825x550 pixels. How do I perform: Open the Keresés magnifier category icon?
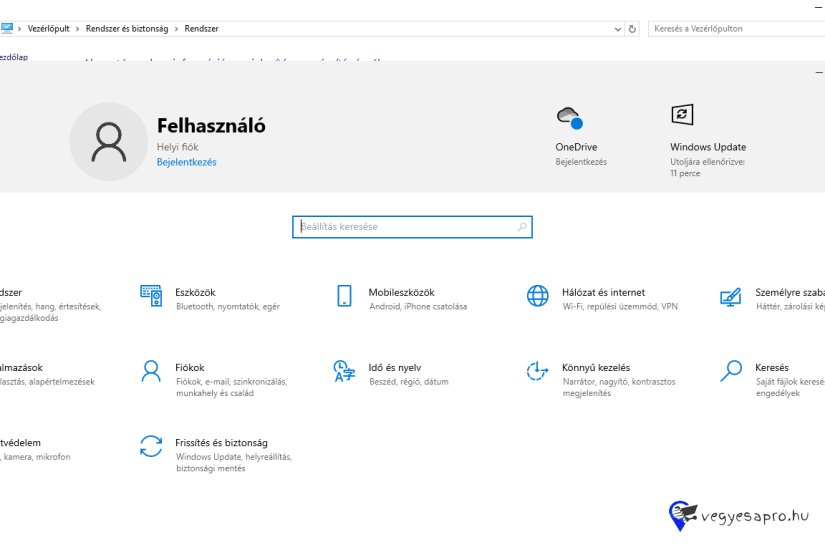731,371
